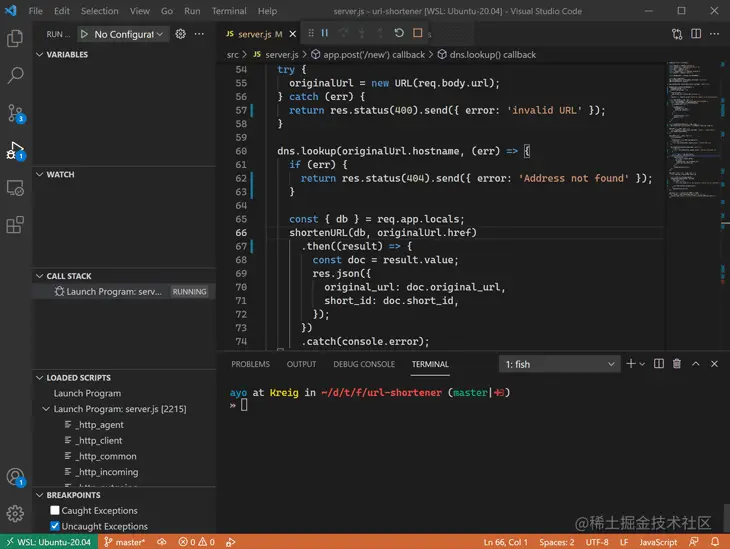This screenshot has width=730, height=549.
Task: Create a new terminal with plus icon
Action: click(631, 364)
